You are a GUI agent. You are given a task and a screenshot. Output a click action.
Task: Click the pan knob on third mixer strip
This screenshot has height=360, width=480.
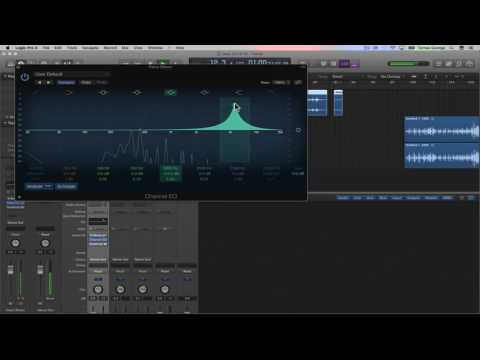[x=142, y=289]
